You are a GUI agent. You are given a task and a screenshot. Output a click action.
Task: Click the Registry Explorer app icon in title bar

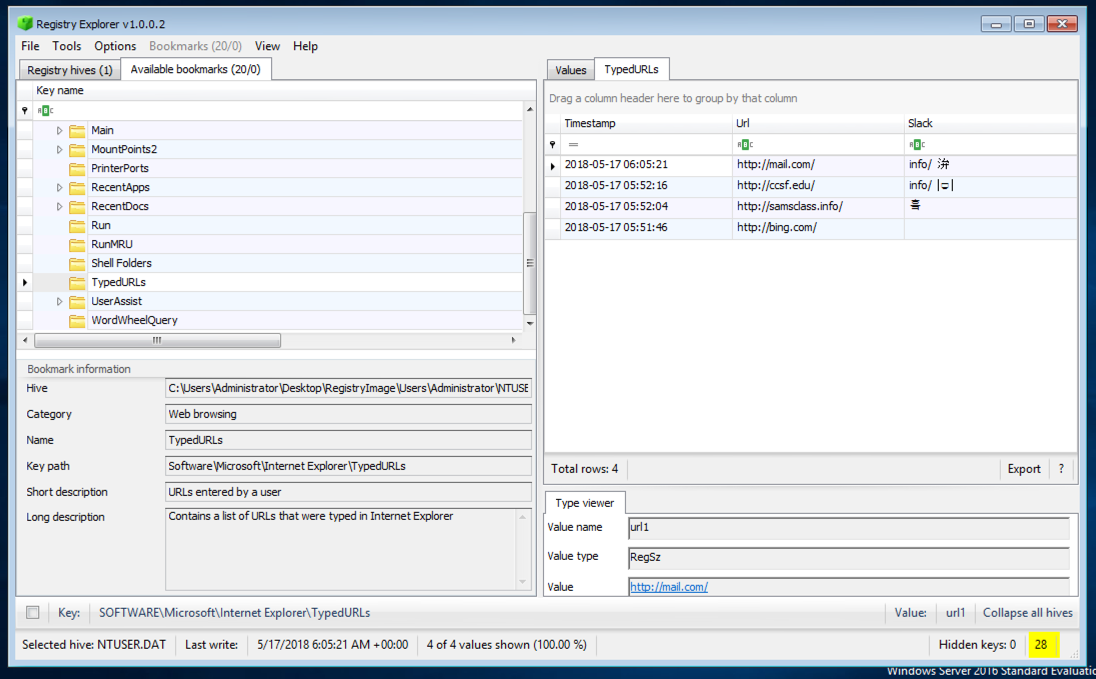tap(25, 24)
